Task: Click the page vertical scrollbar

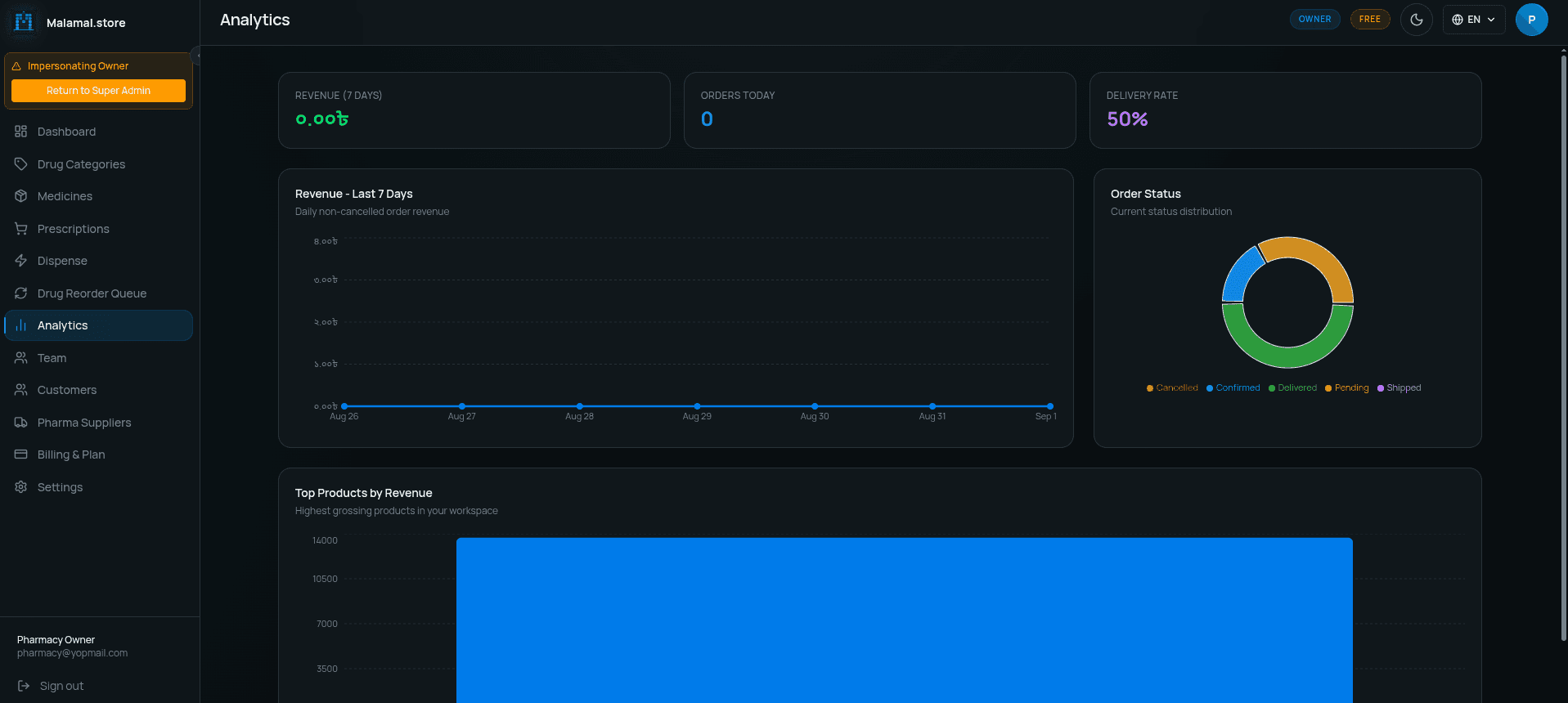Action: coord(1563,347)
